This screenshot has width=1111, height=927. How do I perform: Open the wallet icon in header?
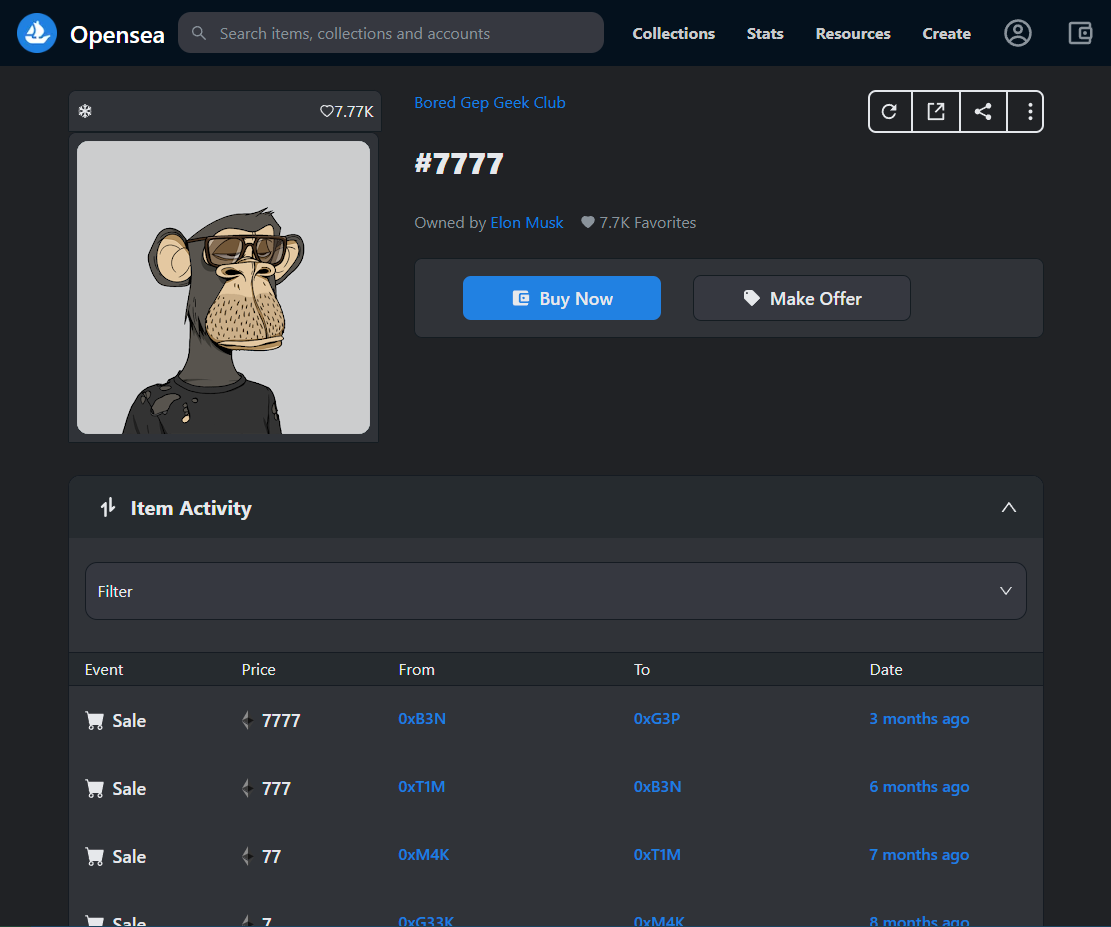pos(1080,33)
